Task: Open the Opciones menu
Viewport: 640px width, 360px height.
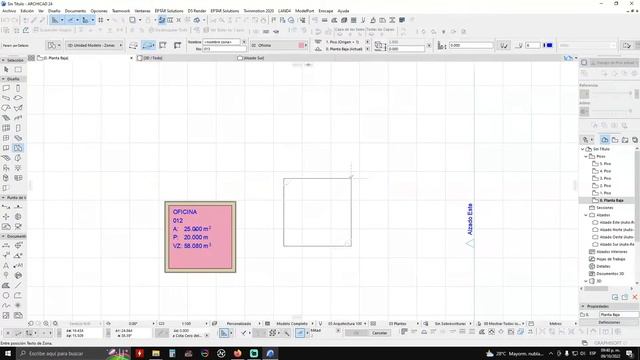Action: (99, 11)
